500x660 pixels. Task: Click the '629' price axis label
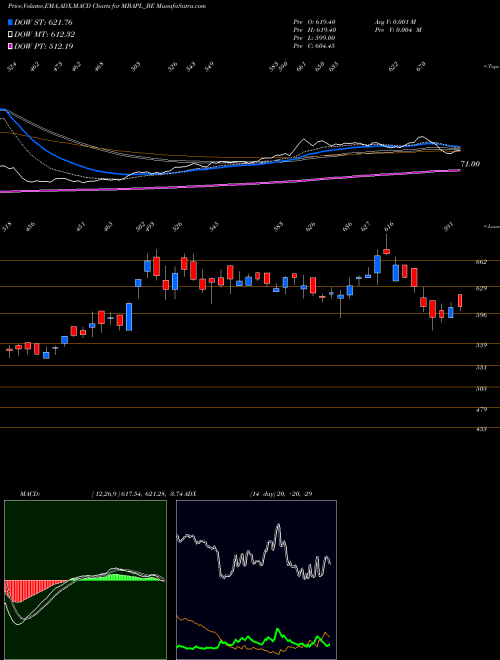click(x=481, y=288)
